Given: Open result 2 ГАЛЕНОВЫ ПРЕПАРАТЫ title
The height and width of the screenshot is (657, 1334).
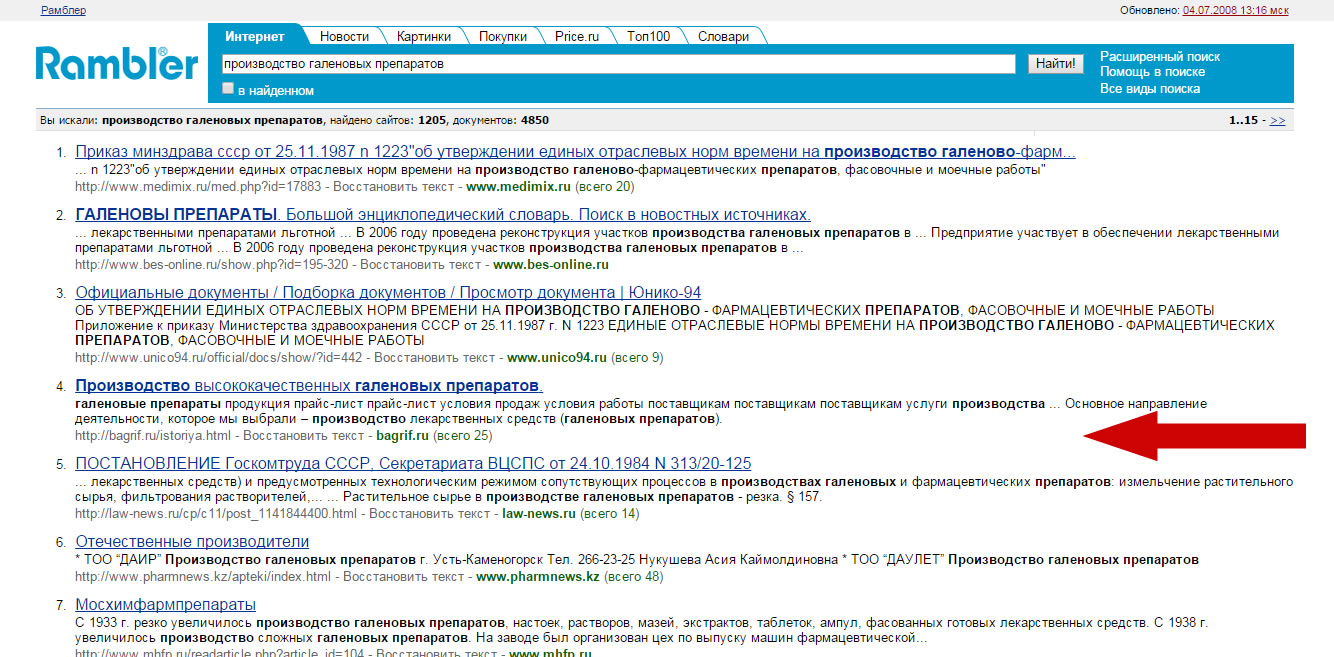Looking at the screenshot, I should tap(443, 215).
